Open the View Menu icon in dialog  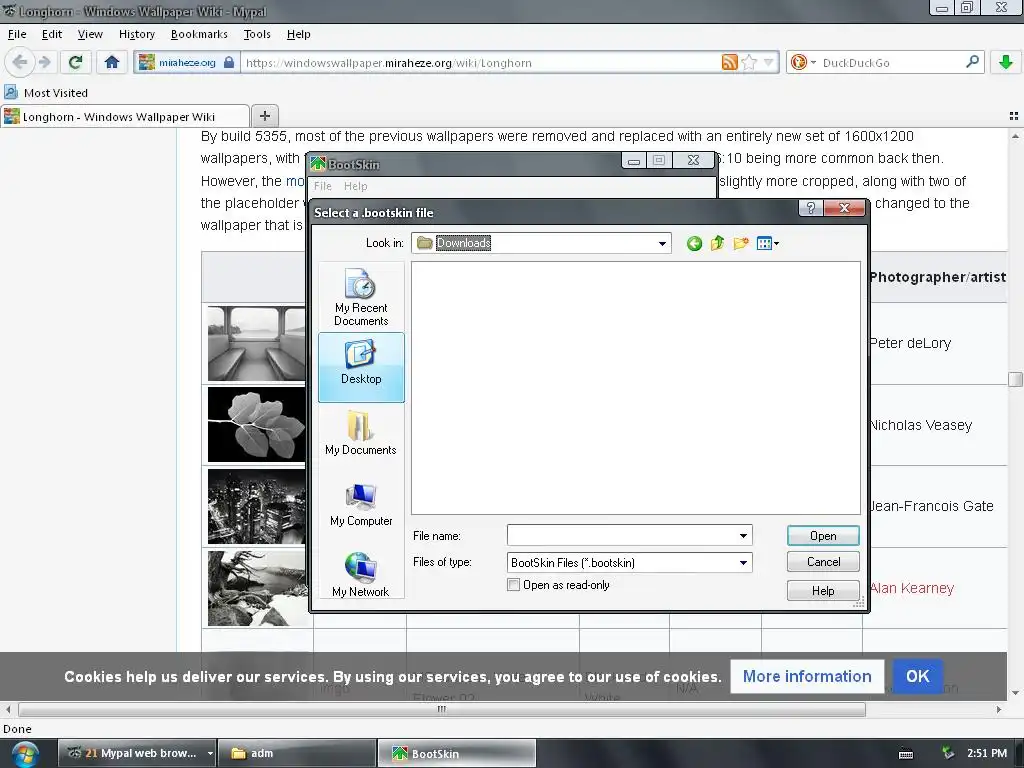(x=767, y=244)
